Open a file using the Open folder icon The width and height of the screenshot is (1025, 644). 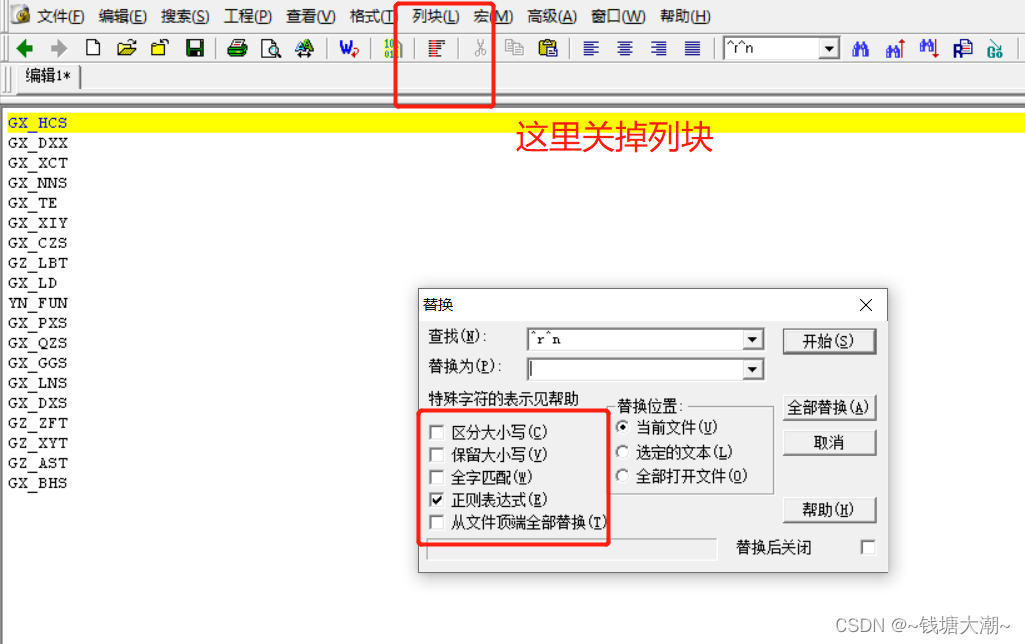(x=127, y=48)
